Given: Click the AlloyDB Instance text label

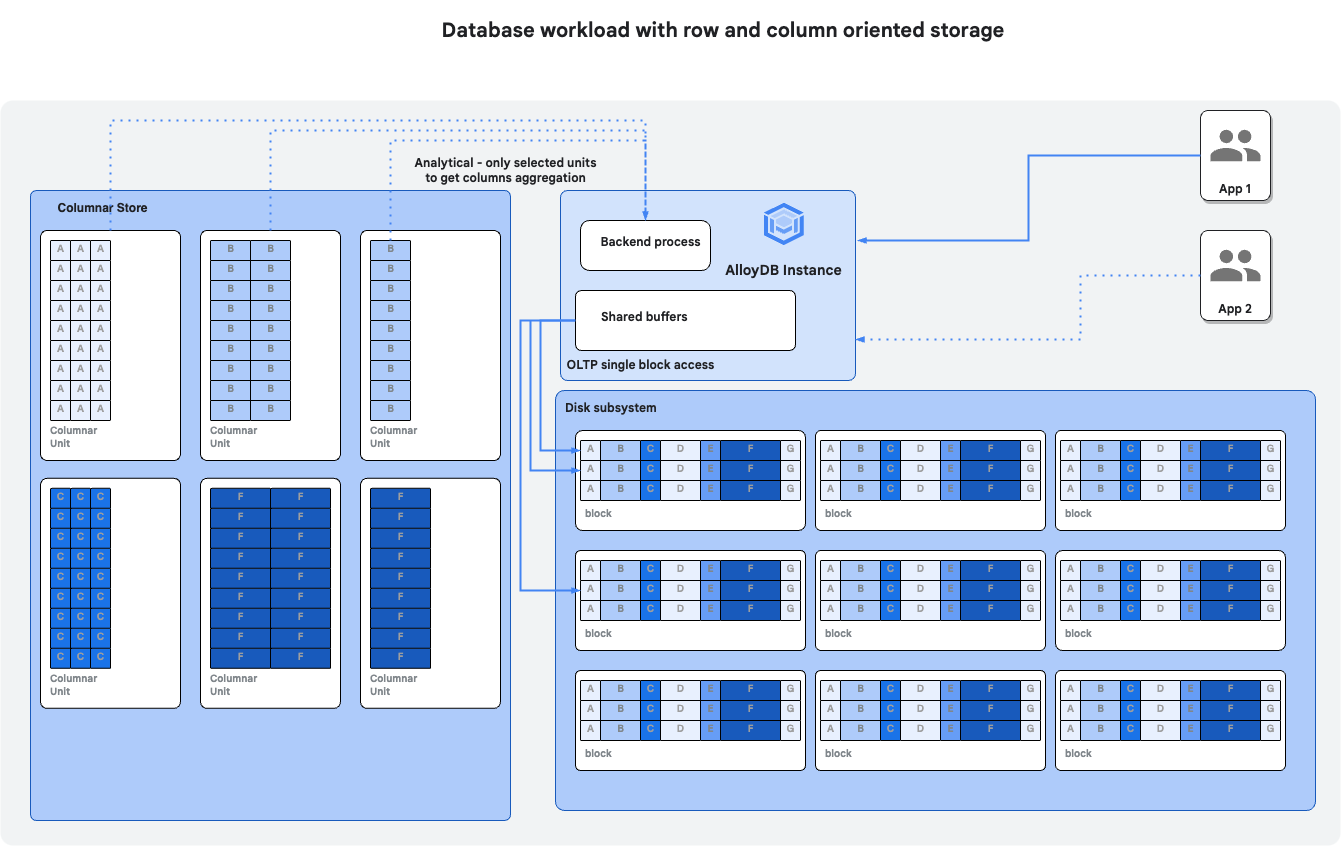Looking at the screenshot, I should 783,270.
